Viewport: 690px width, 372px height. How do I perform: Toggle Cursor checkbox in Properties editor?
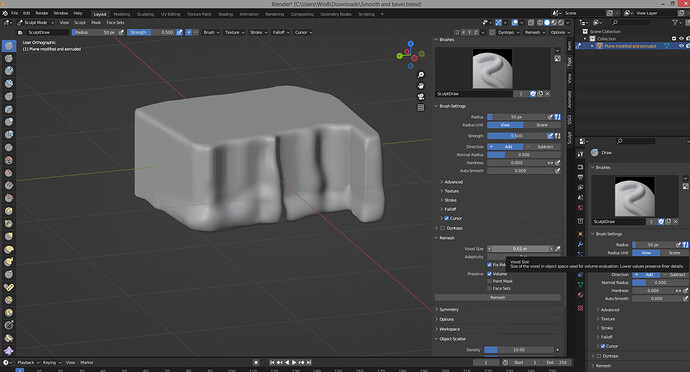click(603, 346)
